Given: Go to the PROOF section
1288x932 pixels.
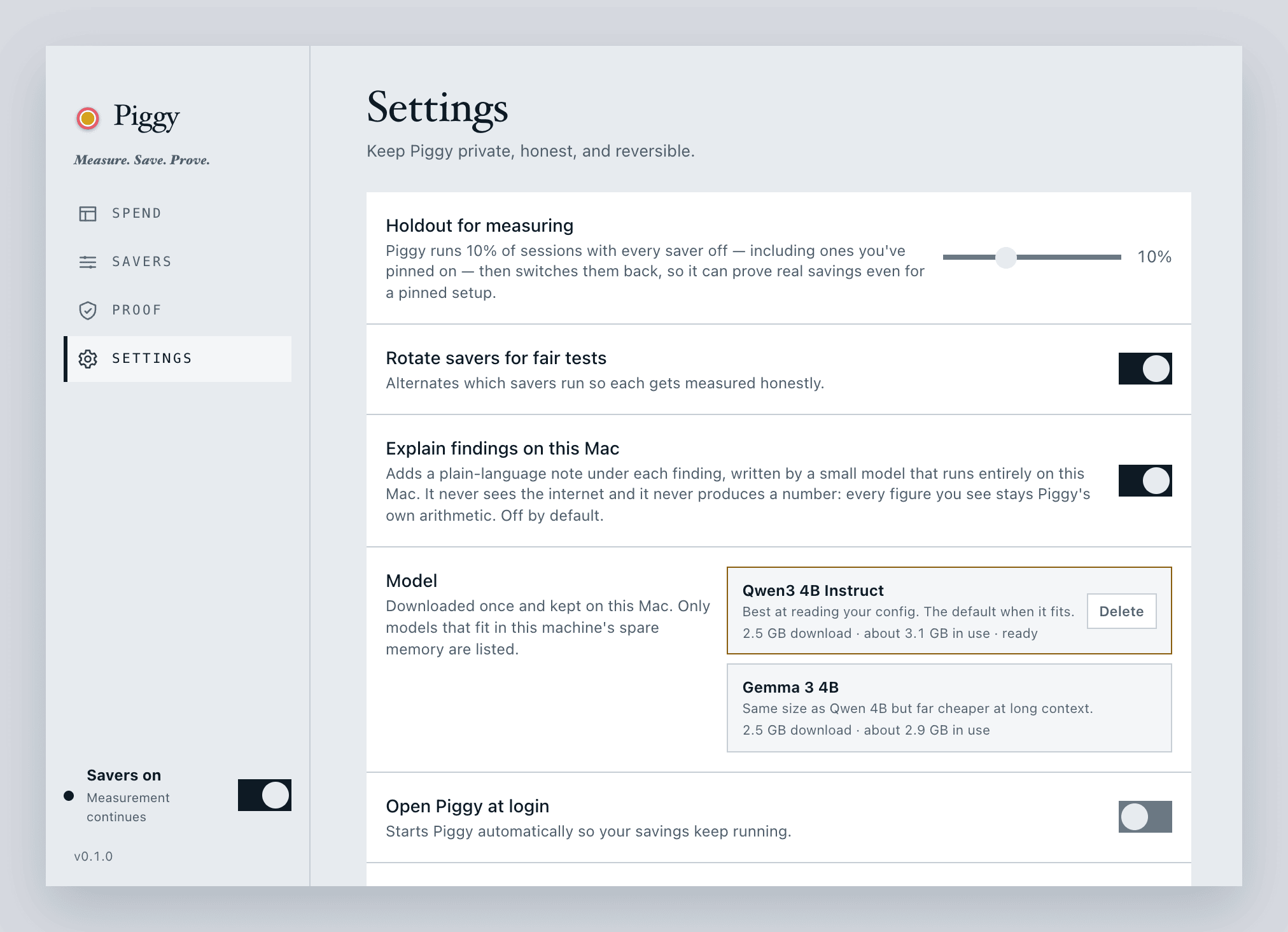Looking at the screenshot, I should coord(178,310).
